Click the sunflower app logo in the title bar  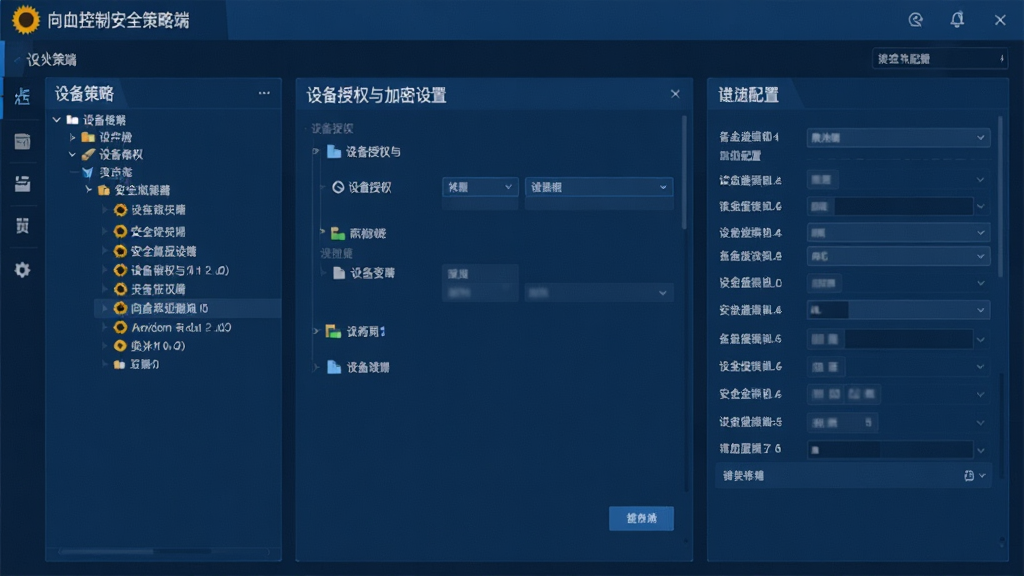click(26, 20)
